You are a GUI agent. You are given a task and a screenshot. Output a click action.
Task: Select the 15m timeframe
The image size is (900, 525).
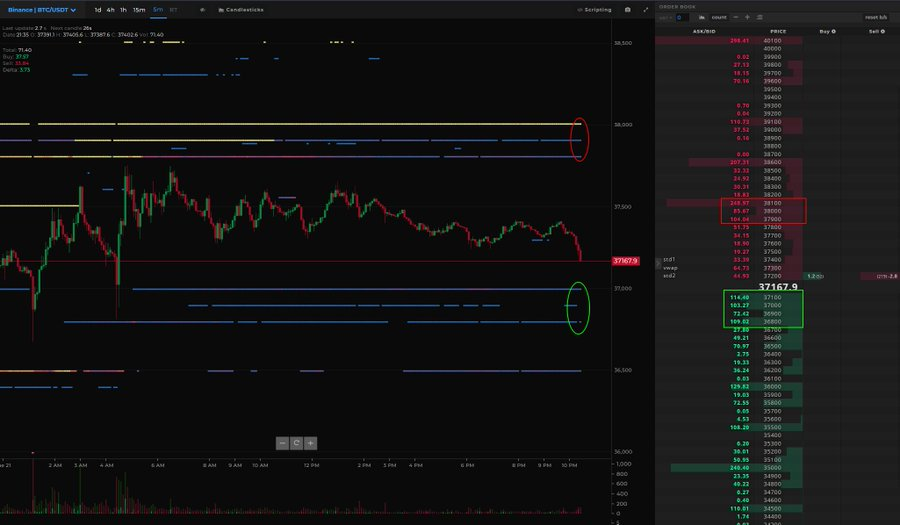point(139,9)
